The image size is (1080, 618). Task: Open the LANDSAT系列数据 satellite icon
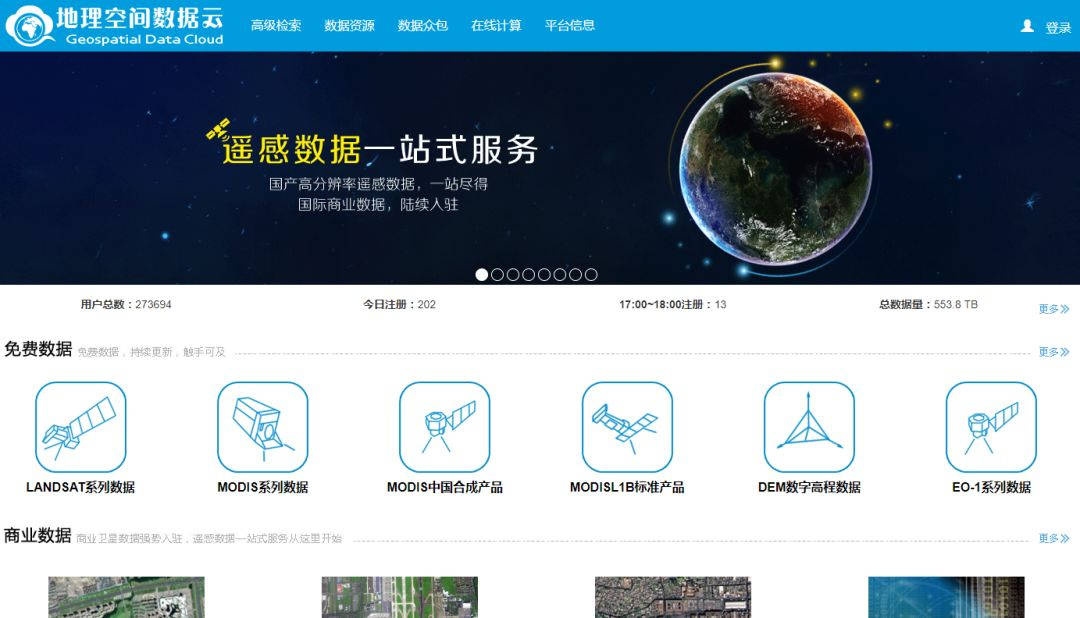point(81,427)
